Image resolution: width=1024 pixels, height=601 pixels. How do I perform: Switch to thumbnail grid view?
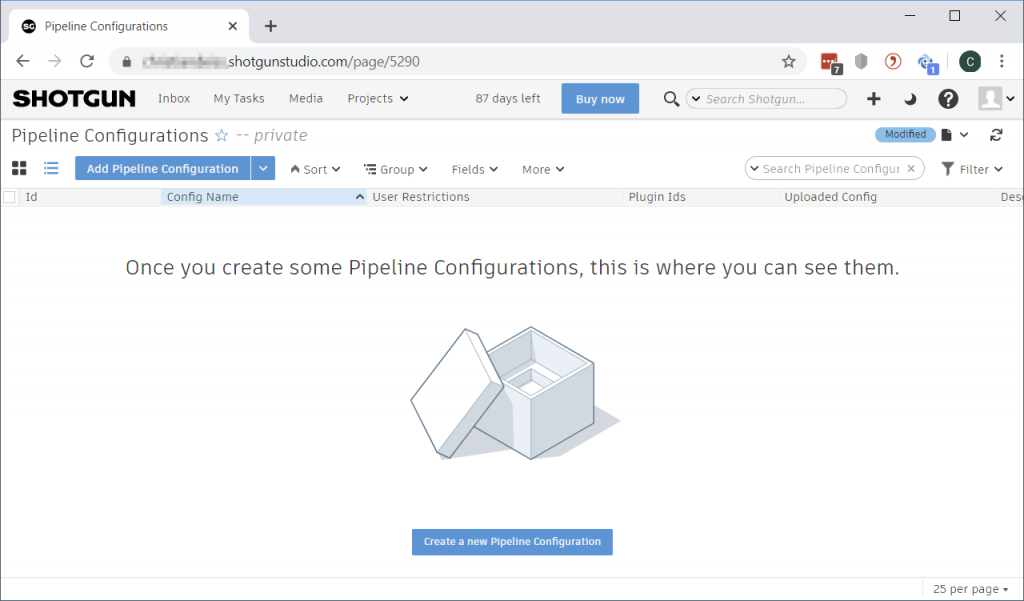[x=18, y=168]
